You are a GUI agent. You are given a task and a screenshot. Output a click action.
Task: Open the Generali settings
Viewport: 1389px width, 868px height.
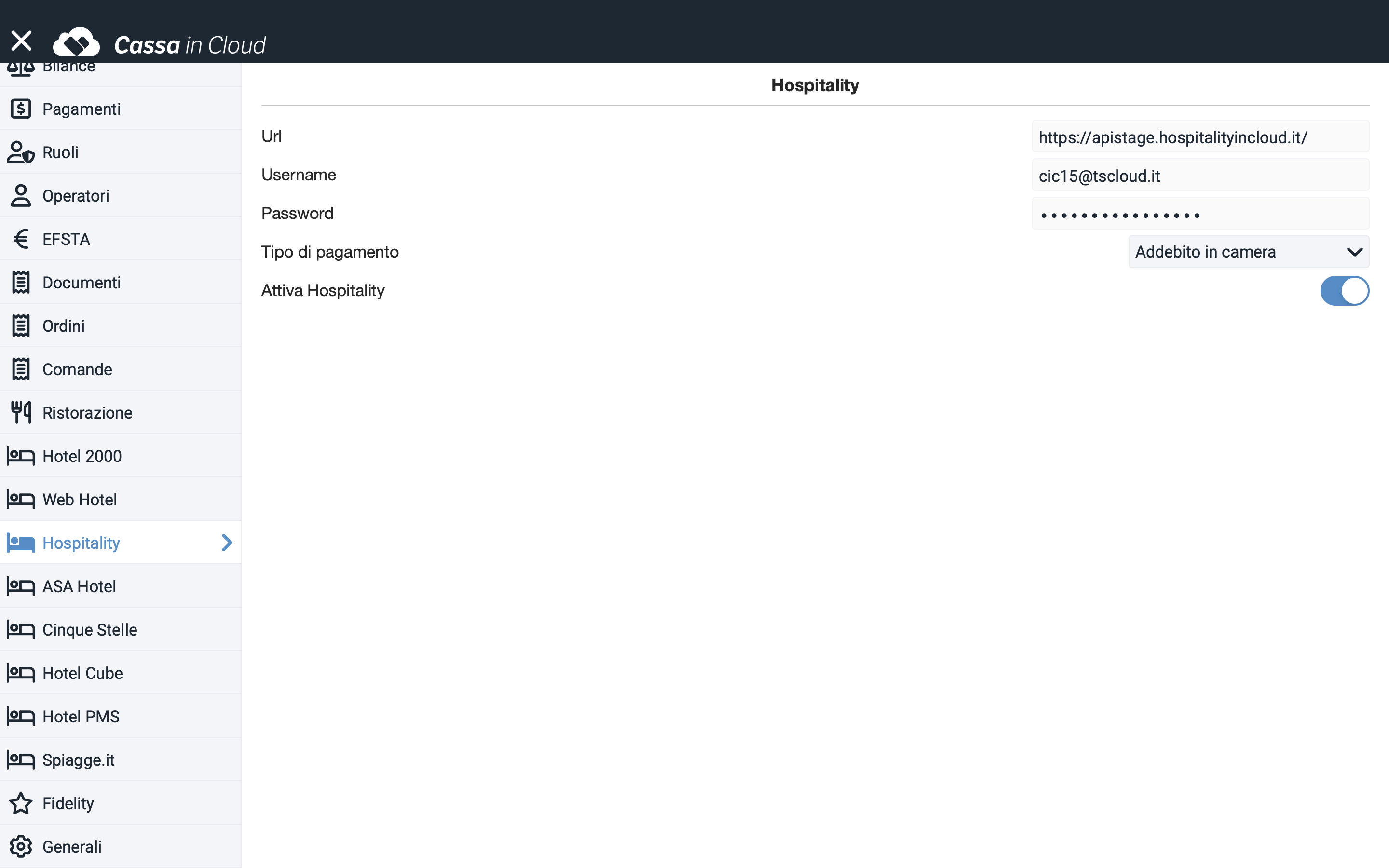(121, 847)
